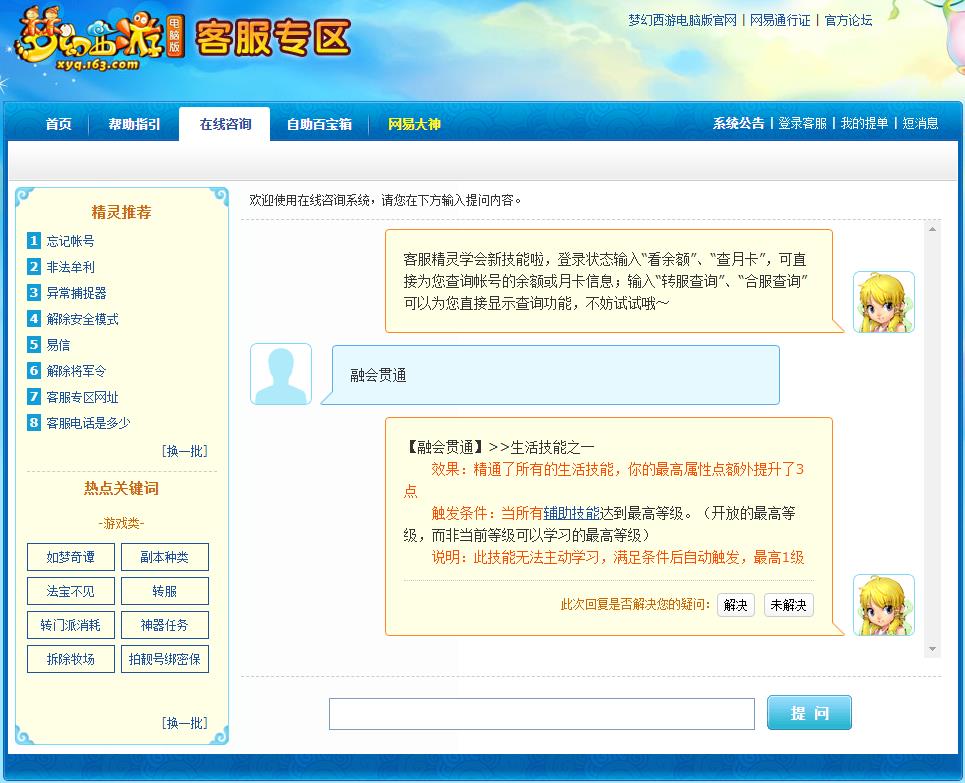Click 换一批 under 精灵推荐 list
Viewport: 965px width, 783px height.
185,451
